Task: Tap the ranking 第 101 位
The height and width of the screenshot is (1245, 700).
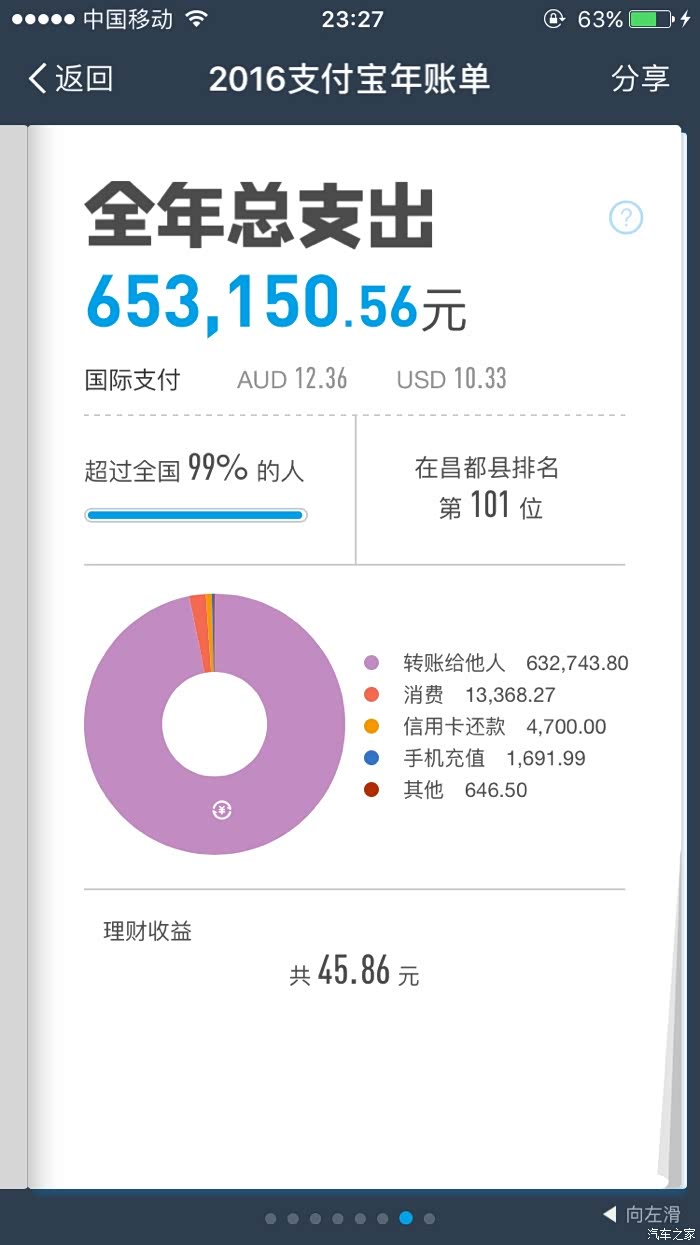Action: [490, 507]
